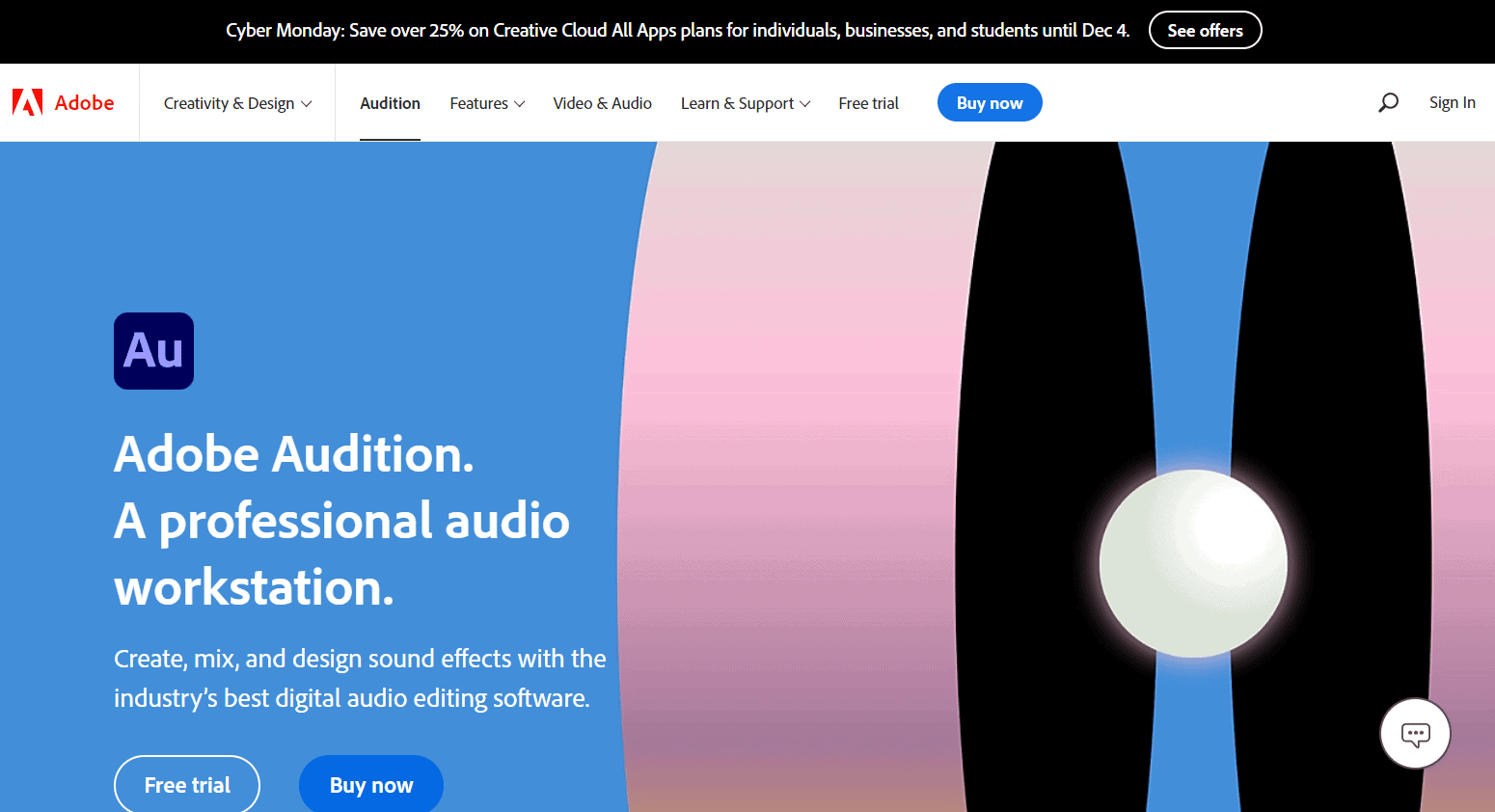Open the search magnifier icon
Image resolution: width=1495 pixels, height=812 pixels.
[1388, 101]
